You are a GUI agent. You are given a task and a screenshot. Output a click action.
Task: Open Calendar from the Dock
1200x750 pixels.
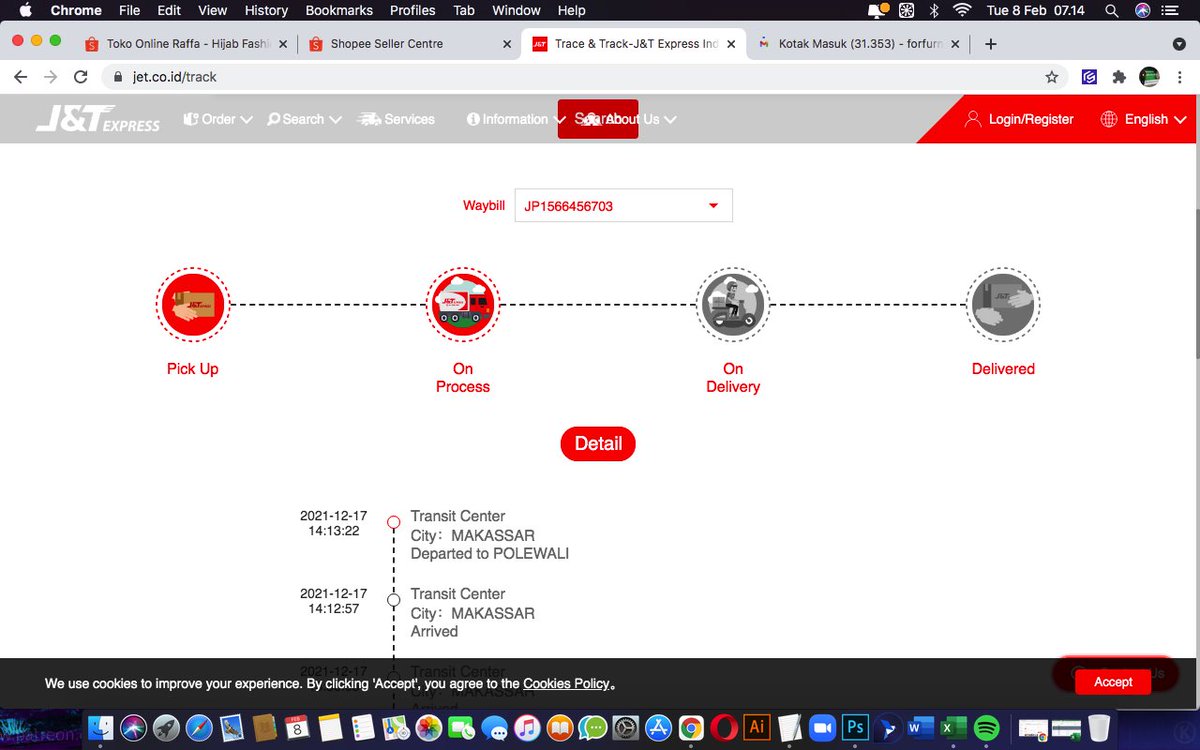pyautogui.click(x=297, y=727)
